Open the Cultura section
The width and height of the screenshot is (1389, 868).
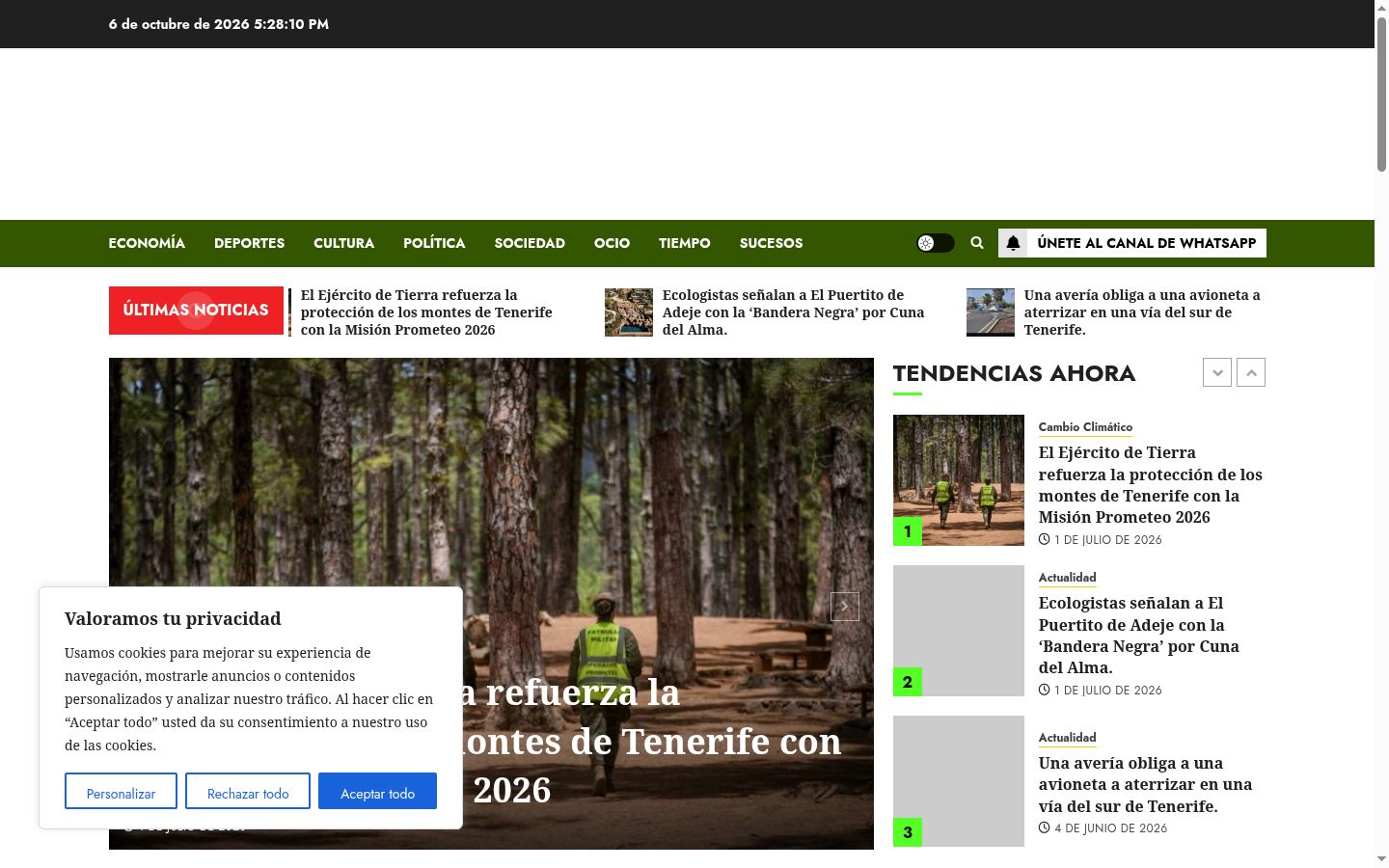343,243
